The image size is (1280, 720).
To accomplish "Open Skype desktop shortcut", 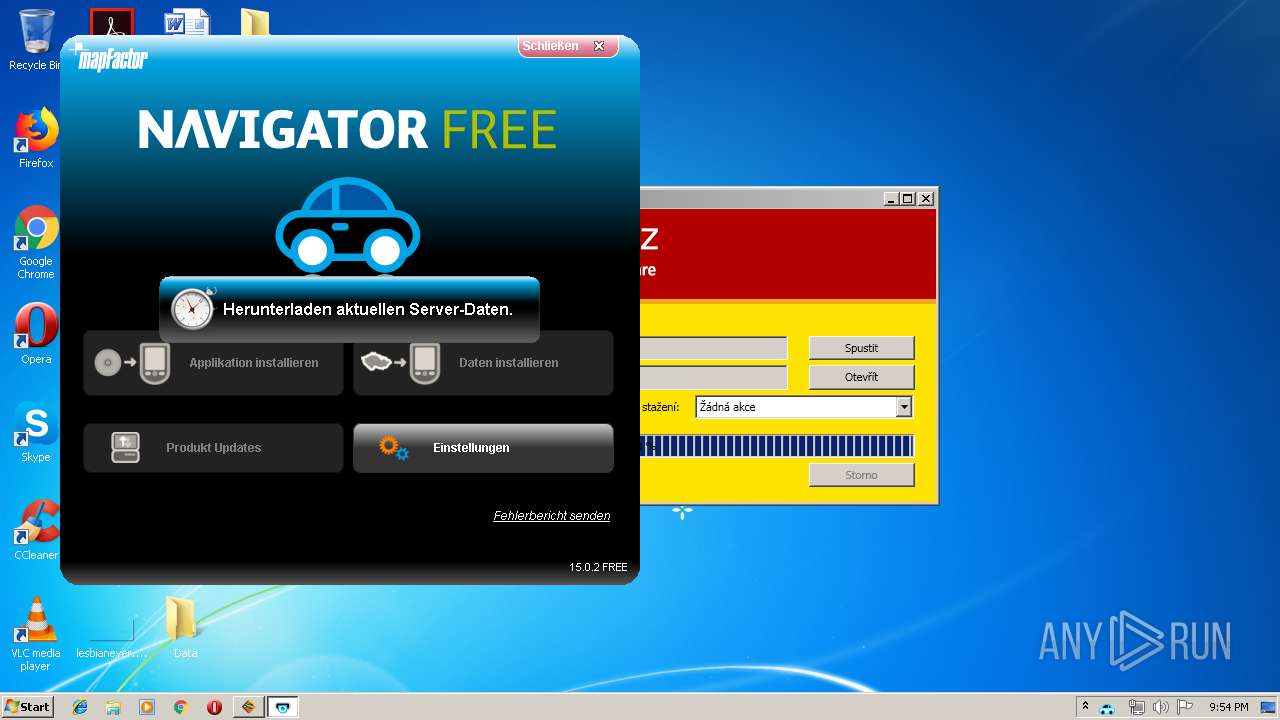I will [x=36, y=432].
